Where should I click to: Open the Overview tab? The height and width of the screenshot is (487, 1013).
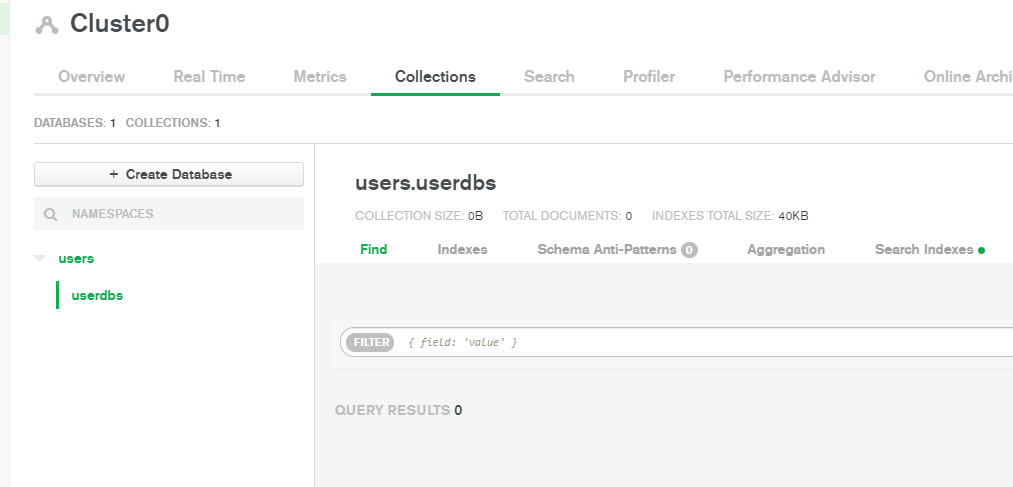click(92, 77)
